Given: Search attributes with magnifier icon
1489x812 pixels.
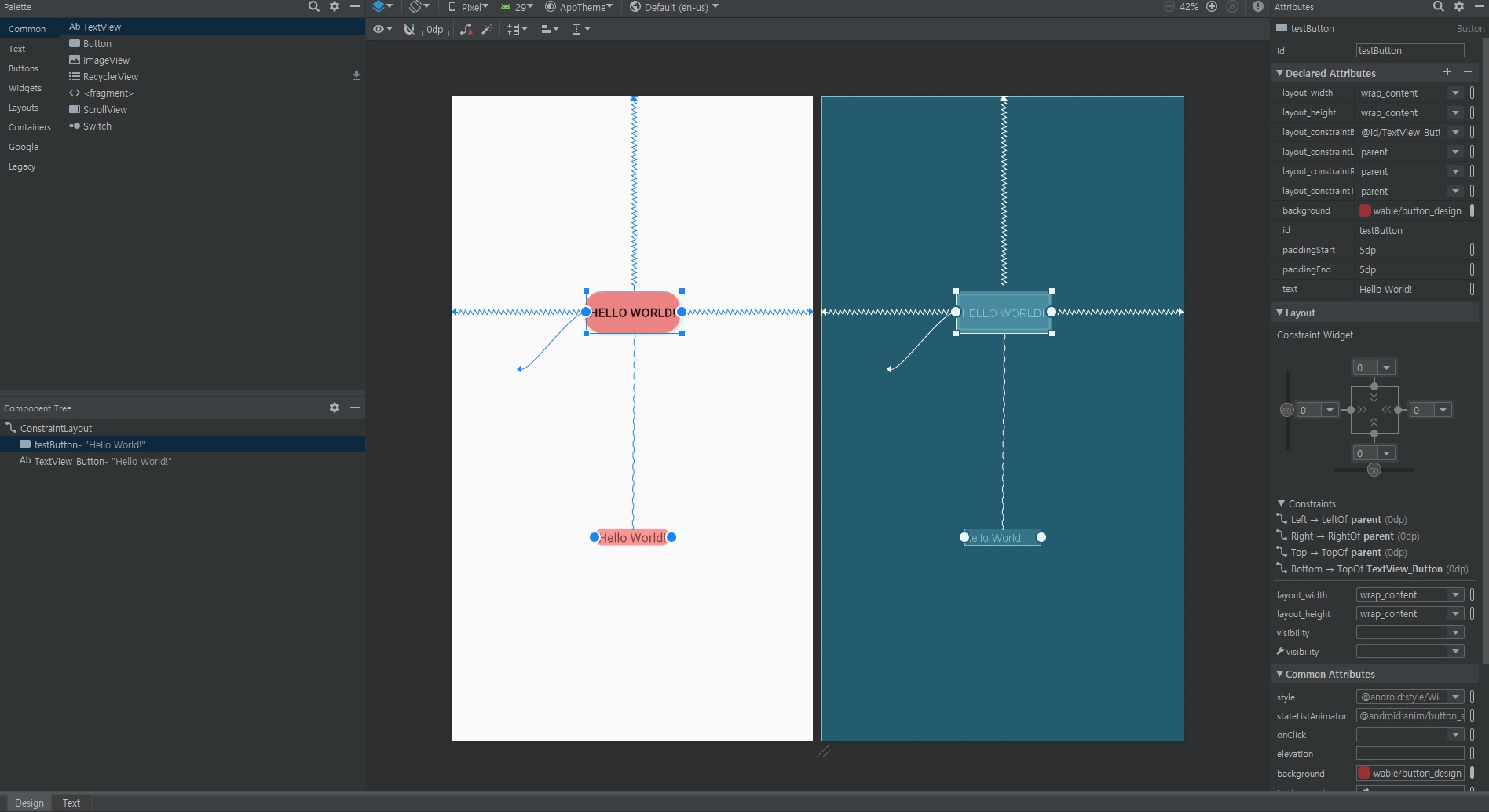Looking at the screenshot, I should pyautogui.click(x=1438, y=6).
